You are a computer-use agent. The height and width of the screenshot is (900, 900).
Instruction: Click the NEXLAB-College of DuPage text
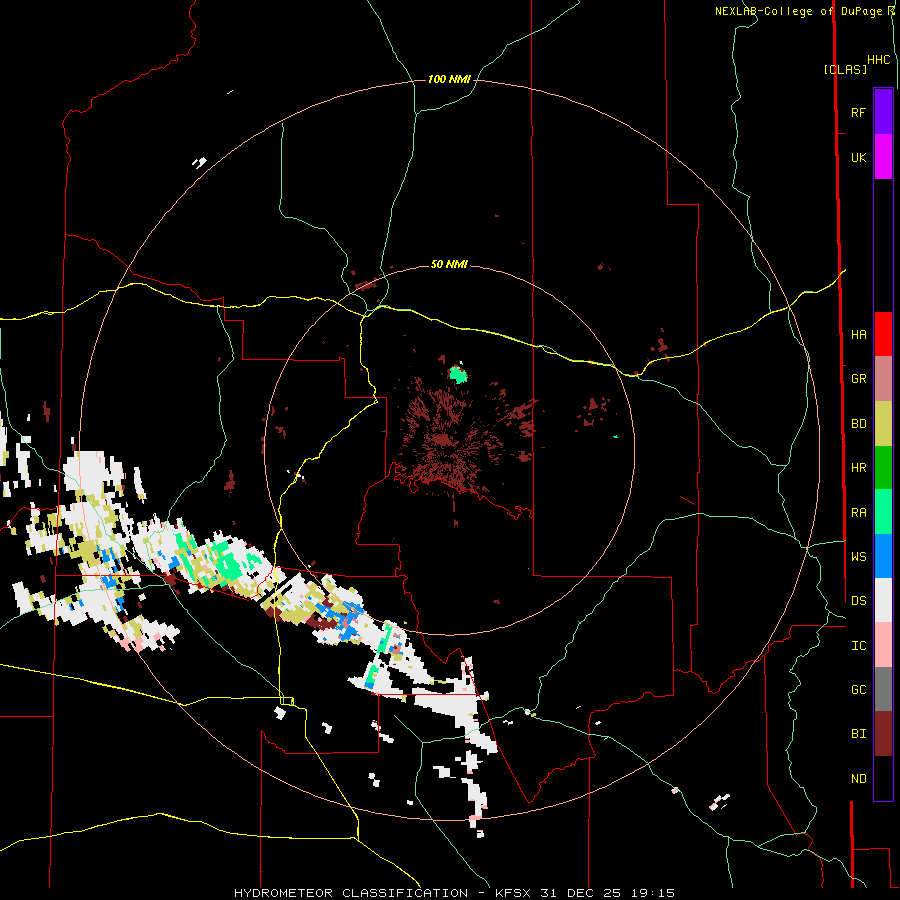[800, 11]
